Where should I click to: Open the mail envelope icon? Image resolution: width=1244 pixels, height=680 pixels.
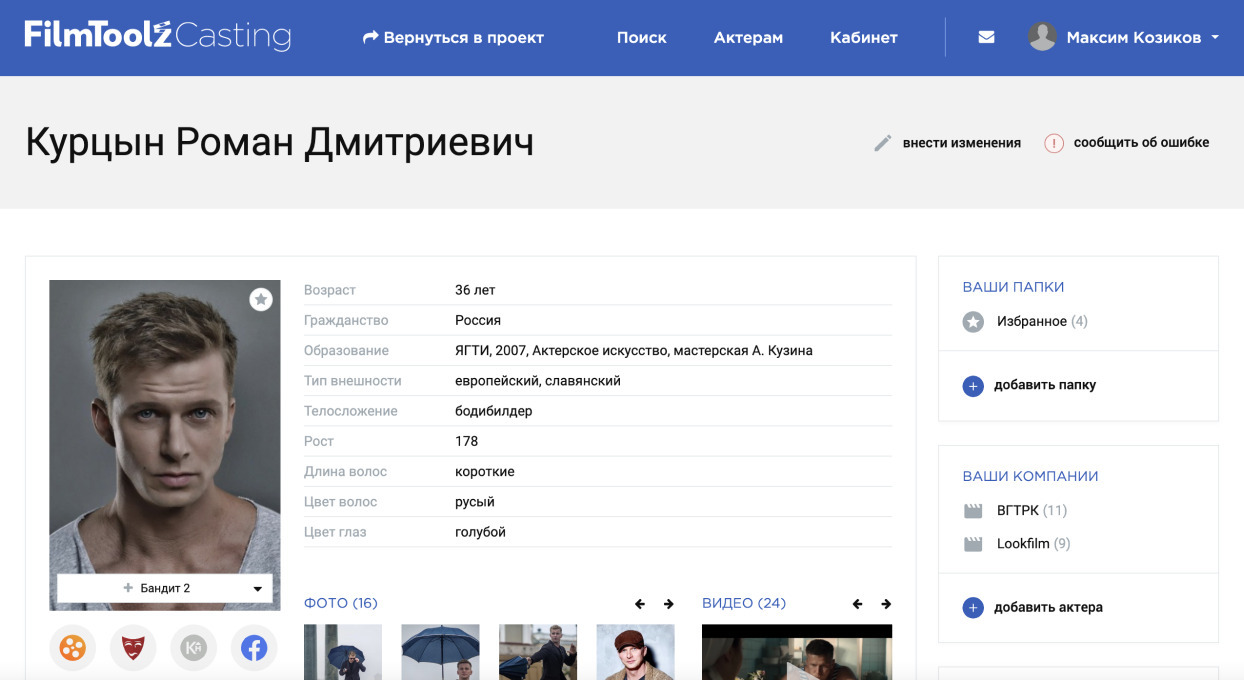click(986, 38)
